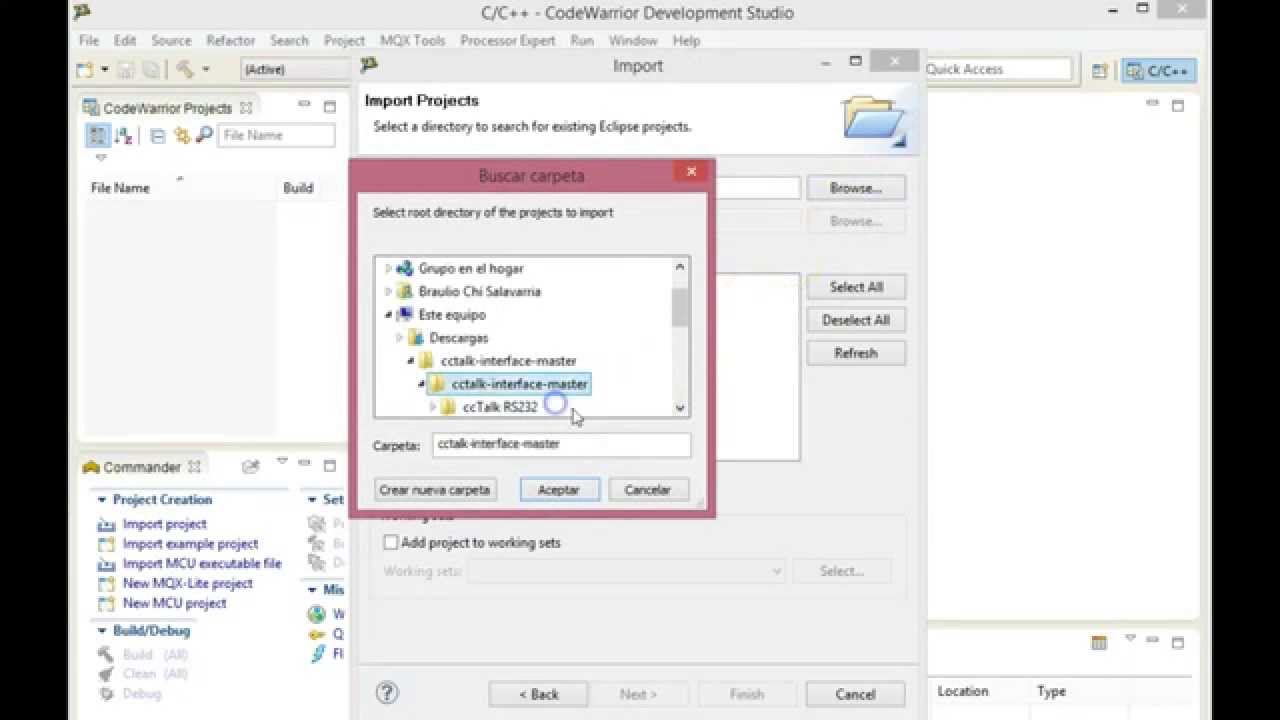Open the Help menu
1280x720 pixels.
(686, 40)
